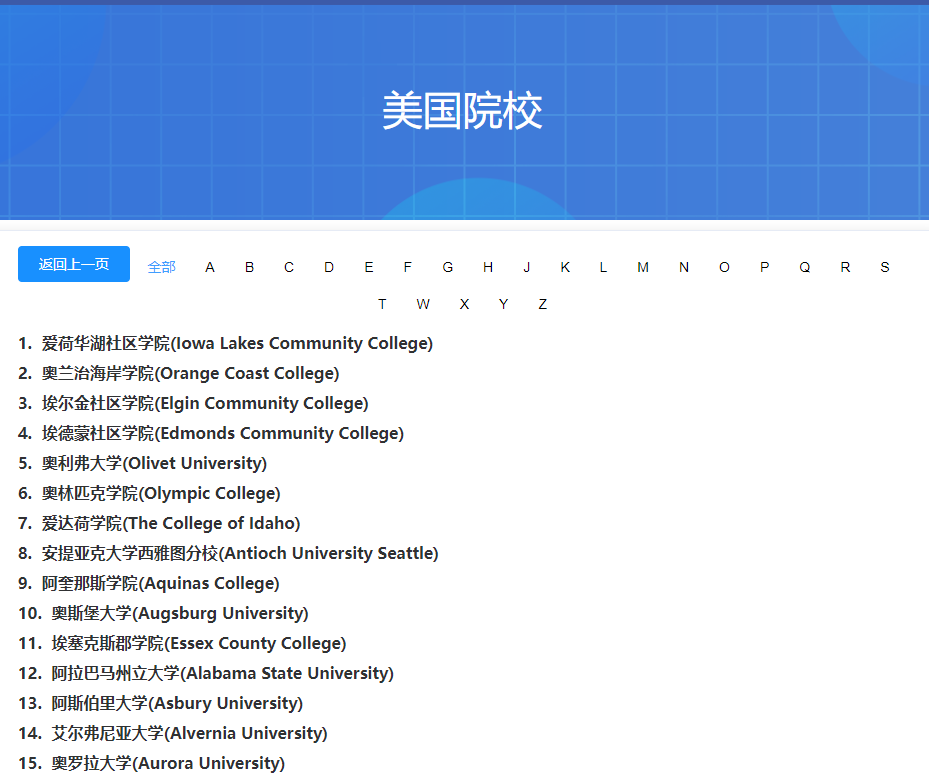
Task: Open Olympic College entry
Action: coord(161,493)
